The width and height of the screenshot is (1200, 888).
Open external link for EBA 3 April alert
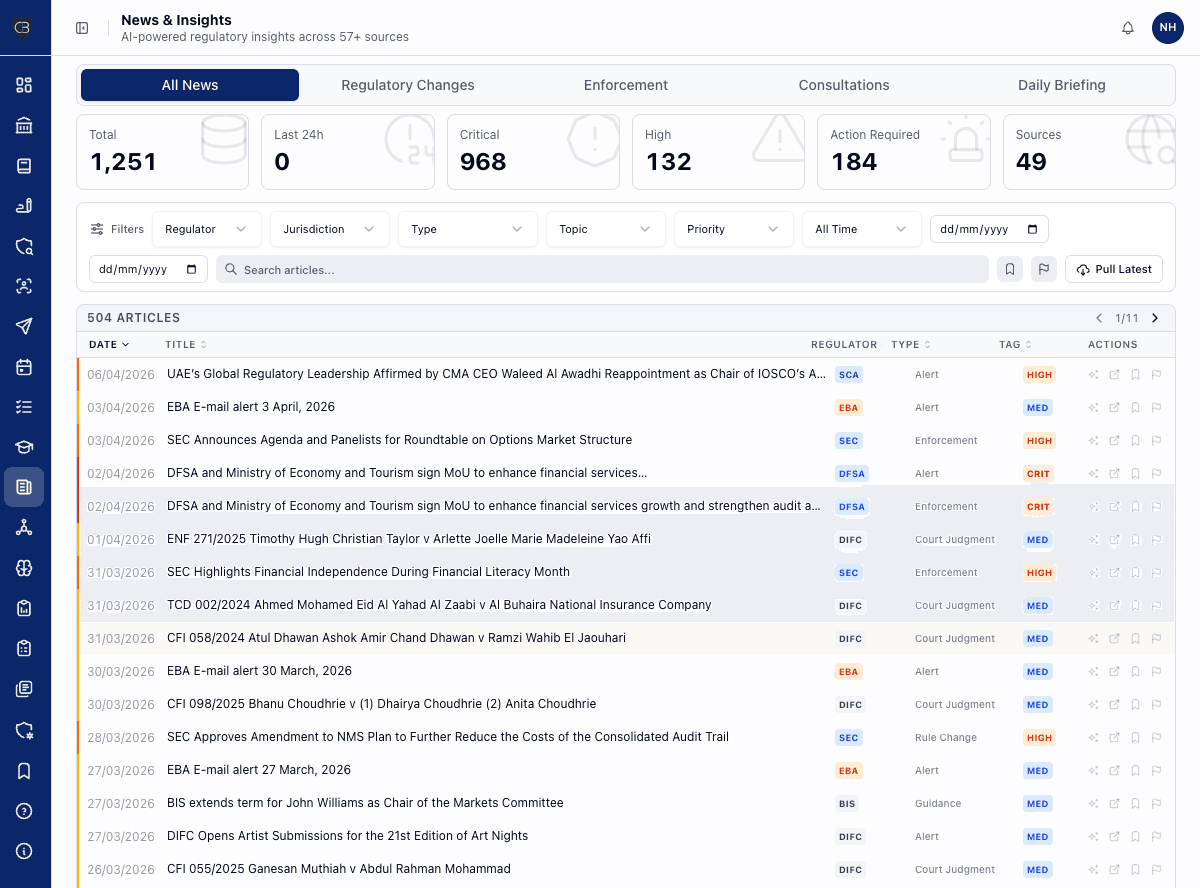[1114, 408]
